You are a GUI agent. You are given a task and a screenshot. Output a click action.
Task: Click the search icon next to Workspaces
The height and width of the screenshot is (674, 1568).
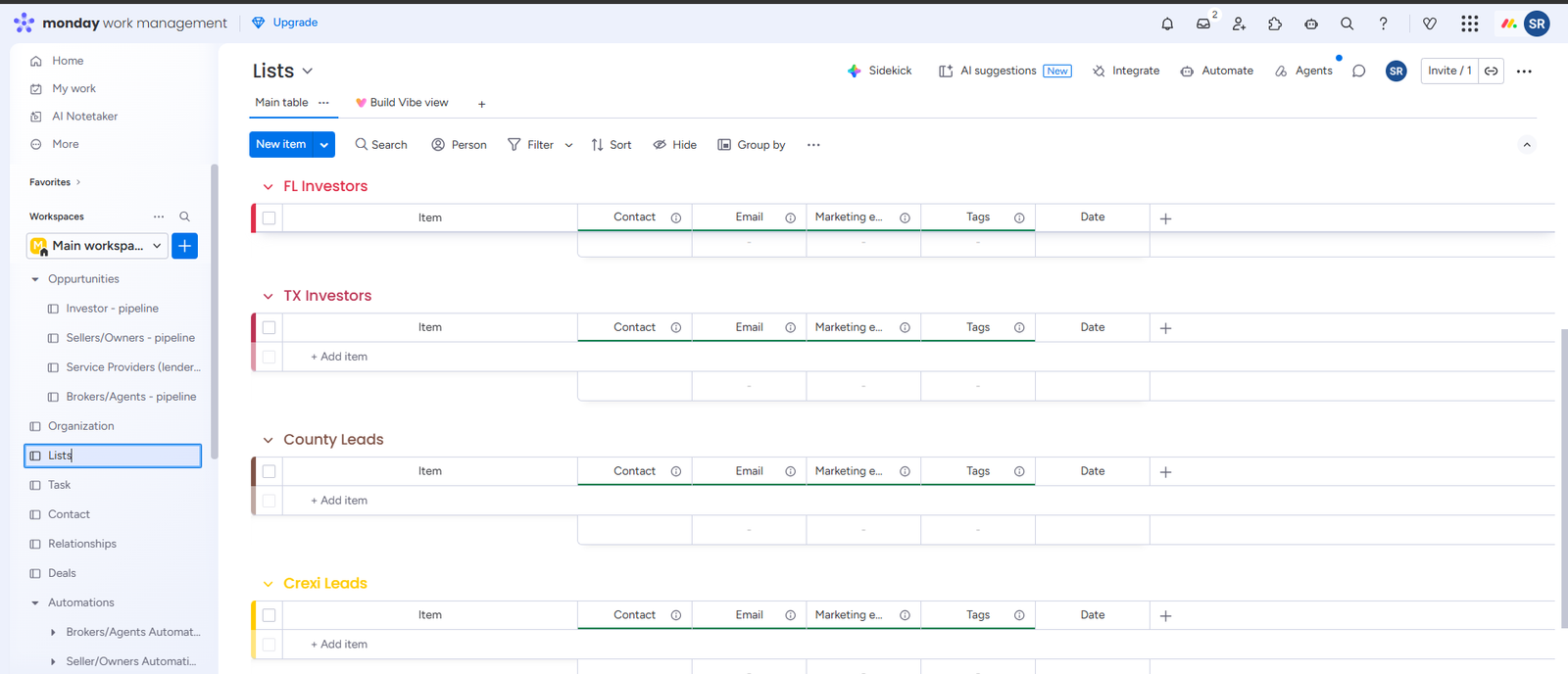point(184,217)
